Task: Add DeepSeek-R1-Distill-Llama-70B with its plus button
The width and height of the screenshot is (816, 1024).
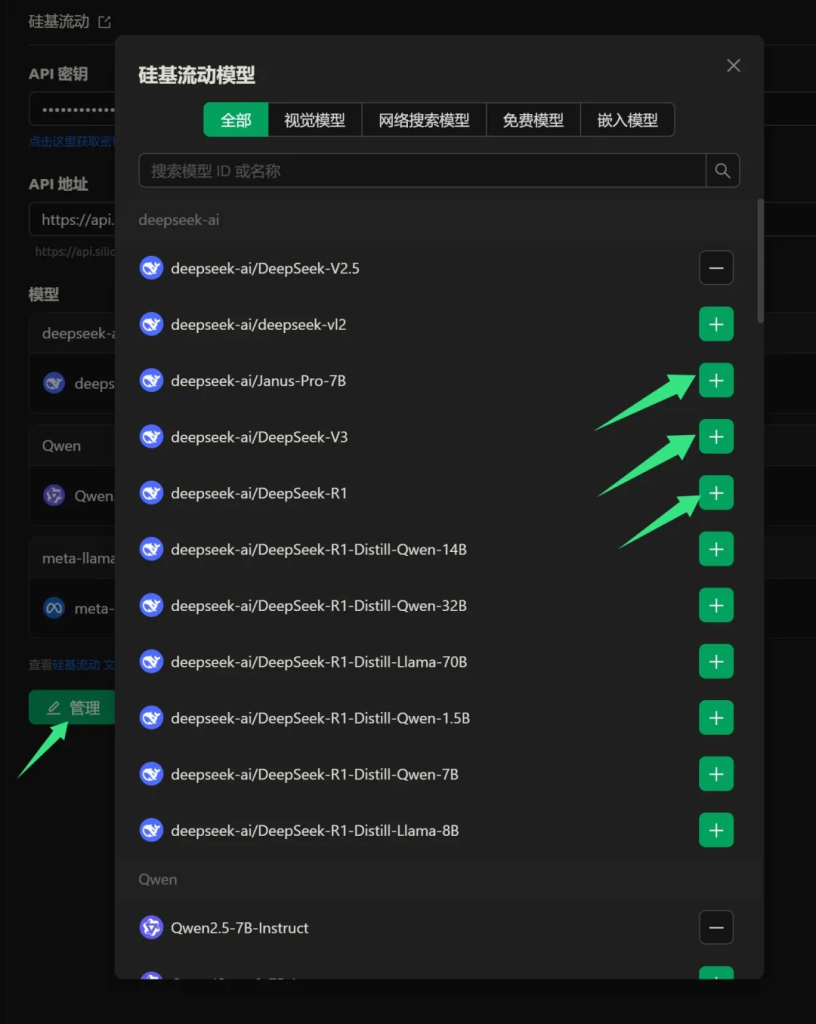Action: coord(716,662)
